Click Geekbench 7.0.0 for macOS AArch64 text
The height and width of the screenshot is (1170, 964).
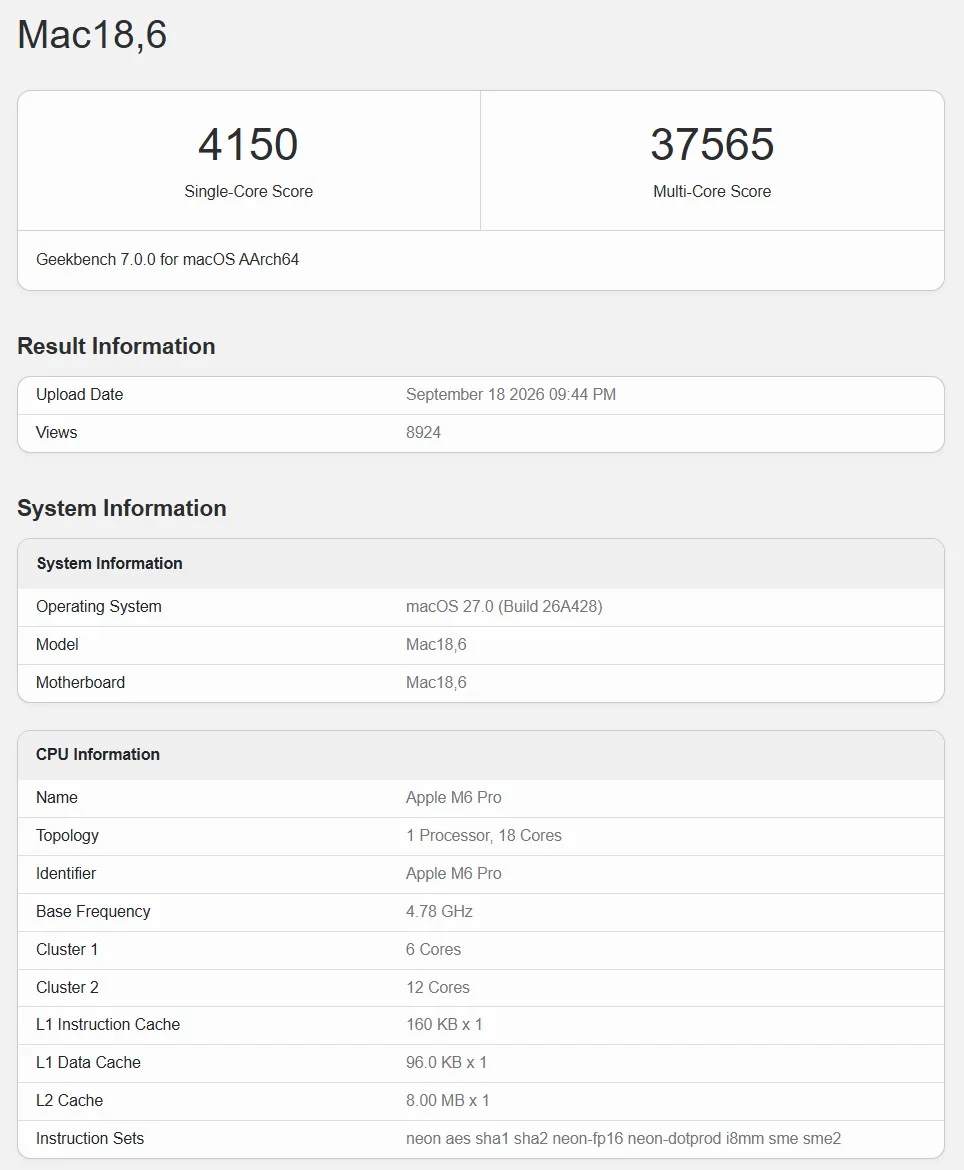click(x=167, y=260)
